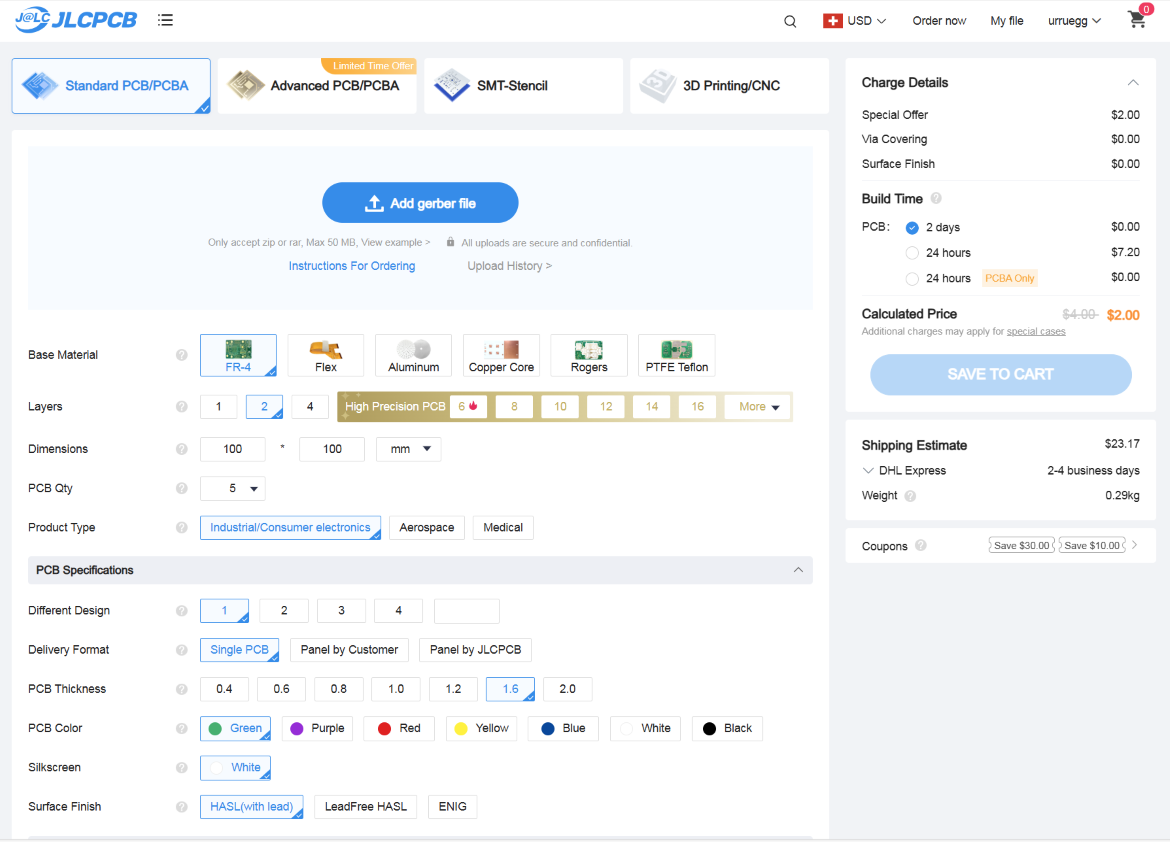Collapse the PCB Specifications section

[798, 570]
